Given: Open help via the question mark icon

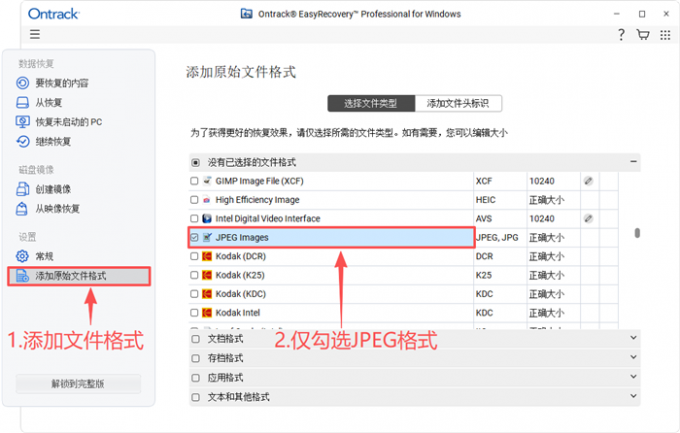Looking at the screenshot, I should pos(621,34).
